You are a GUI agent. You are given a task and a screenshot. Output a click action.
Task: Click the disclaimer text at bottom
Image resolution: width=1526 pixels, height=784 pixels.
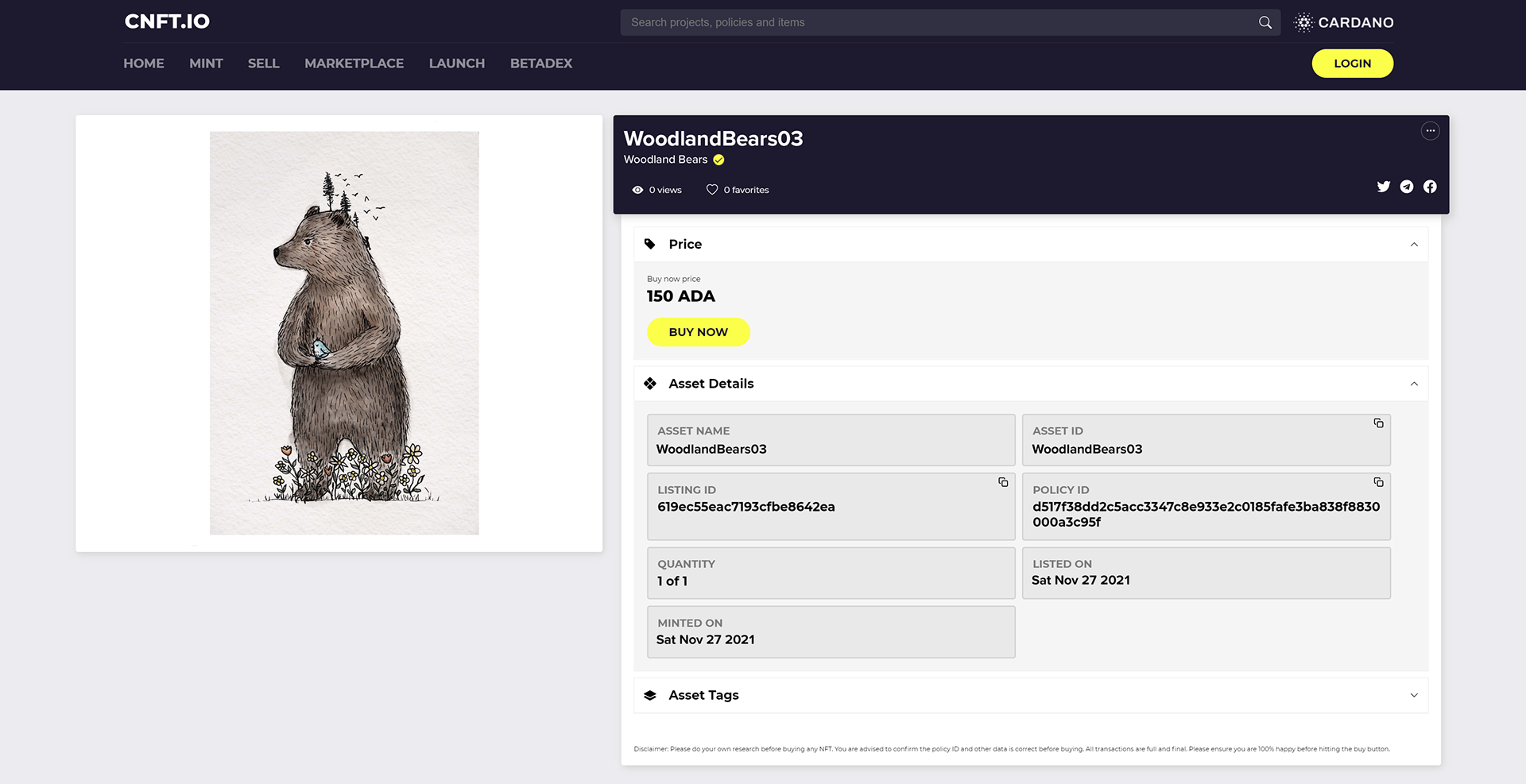pos(1012,749)
